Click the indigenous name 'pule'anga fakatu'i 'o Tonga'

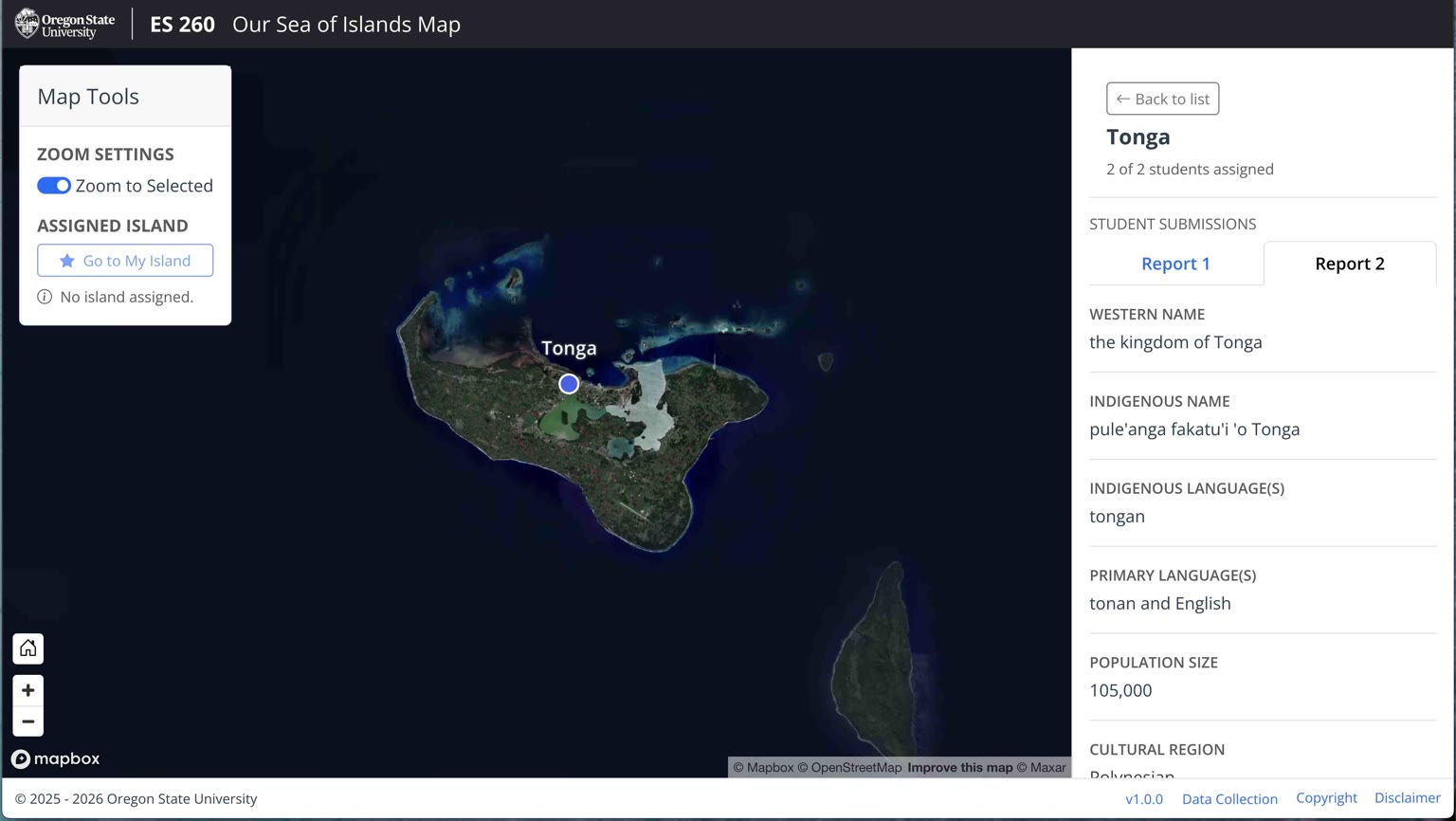point(1194,429)
